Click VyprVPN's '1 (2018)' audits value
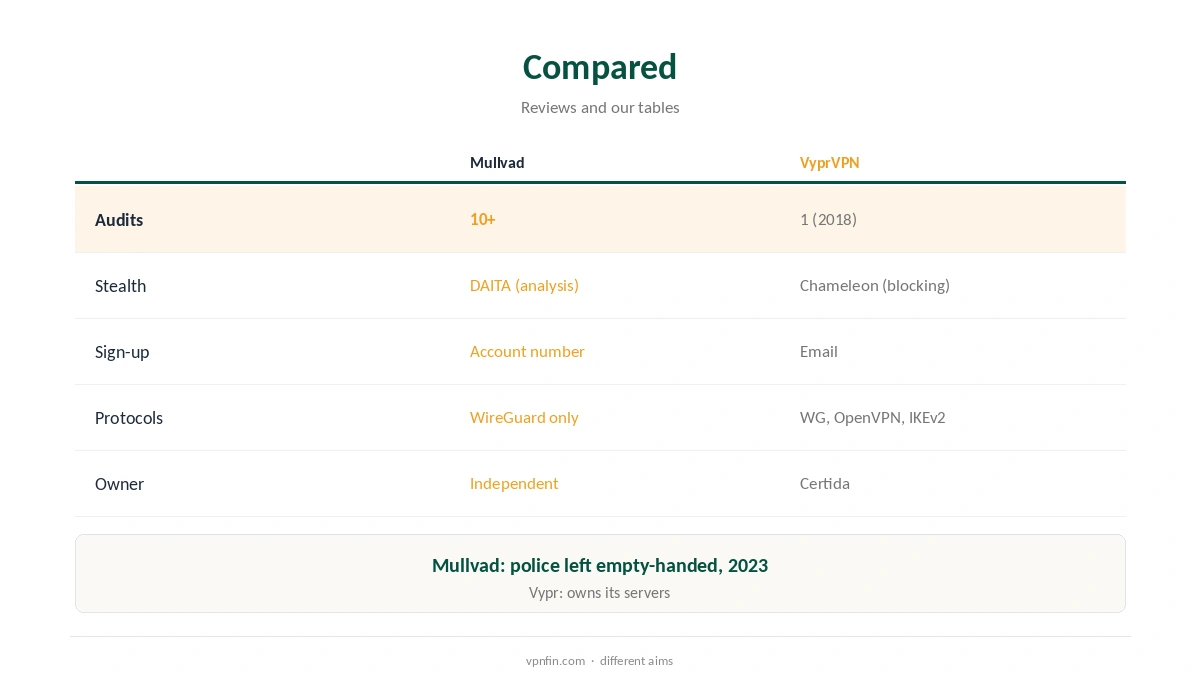This screenshot has height=680, width=1200. 828,219
